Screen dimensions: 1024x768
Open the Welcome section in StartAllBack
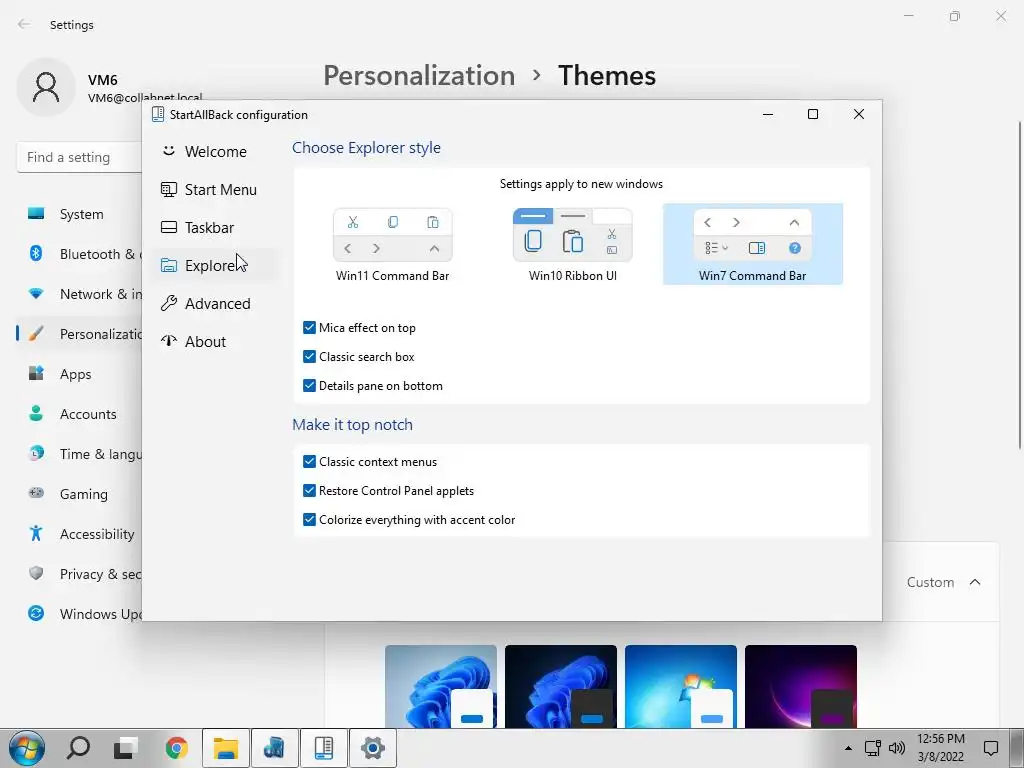(x=215, y=152)
